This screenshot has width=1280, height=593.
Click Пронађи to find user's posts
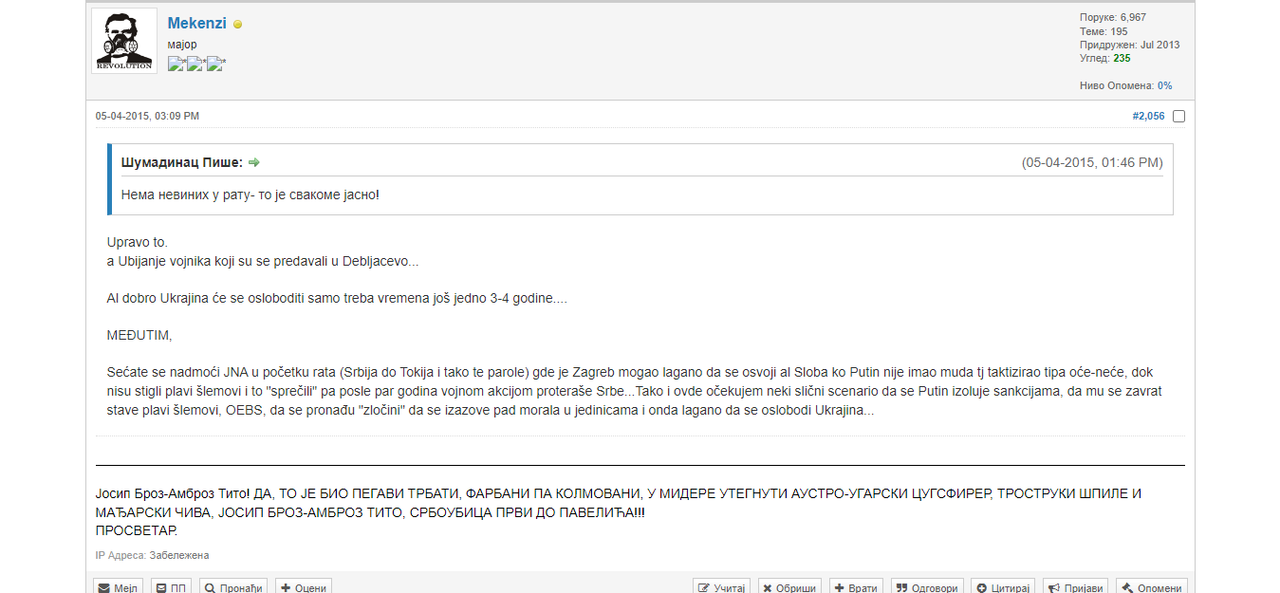pyautogui.click(x=233, y=588)
